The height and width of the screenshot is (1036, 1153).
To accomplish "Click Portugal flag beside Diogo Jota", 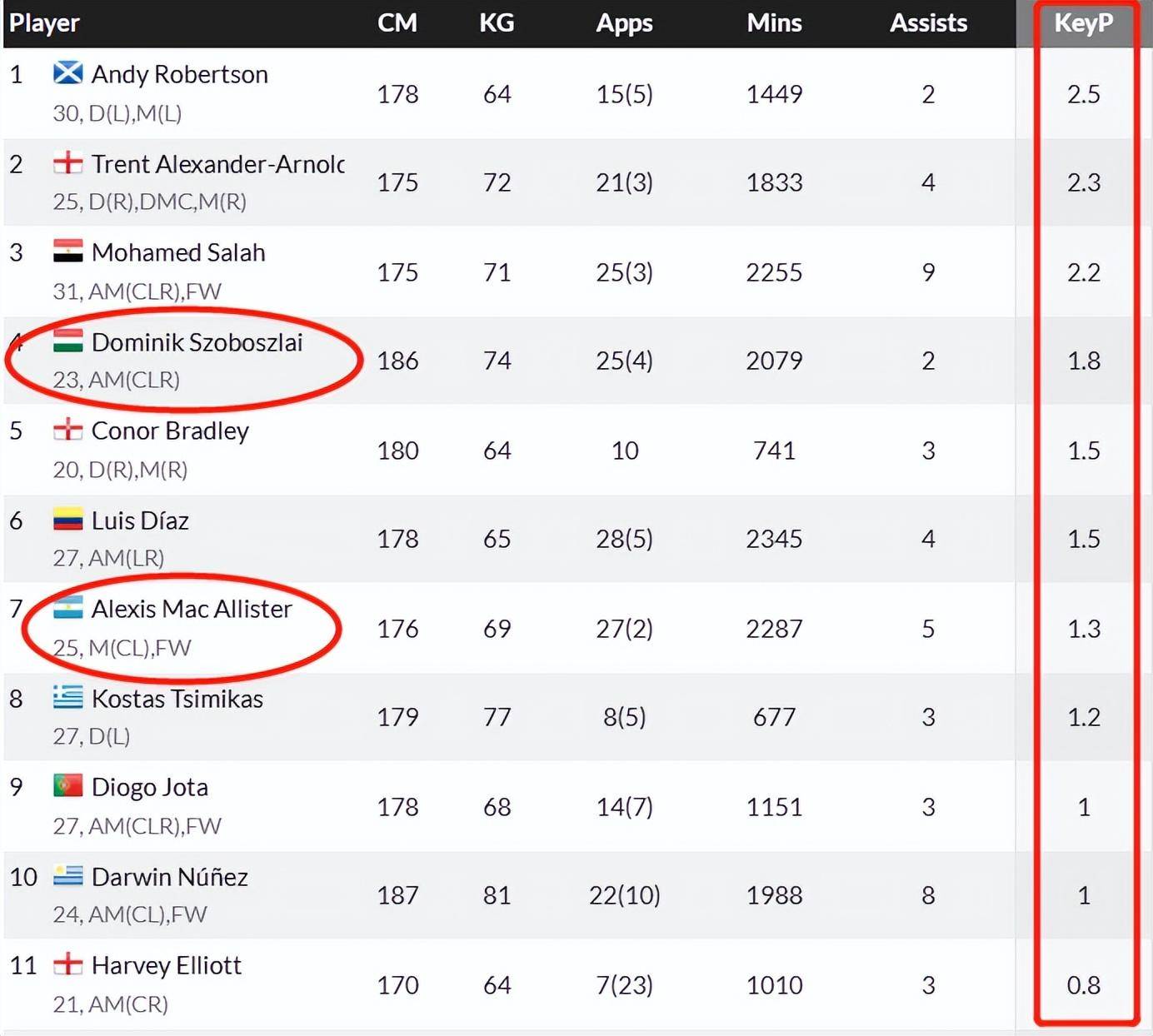I will pyautogui.click(x=67, y=786).
